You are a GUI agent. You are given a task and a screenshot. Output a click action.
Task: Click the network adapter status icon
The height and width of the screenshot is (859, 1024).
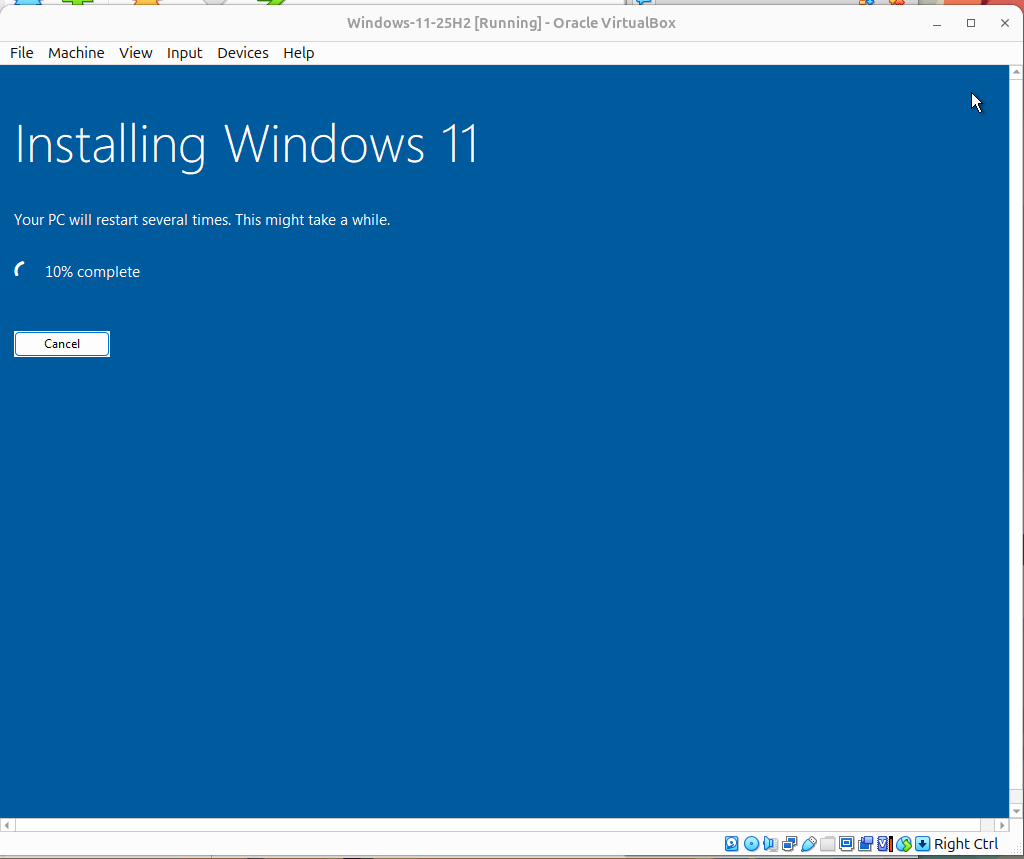[x=789, y=844]
